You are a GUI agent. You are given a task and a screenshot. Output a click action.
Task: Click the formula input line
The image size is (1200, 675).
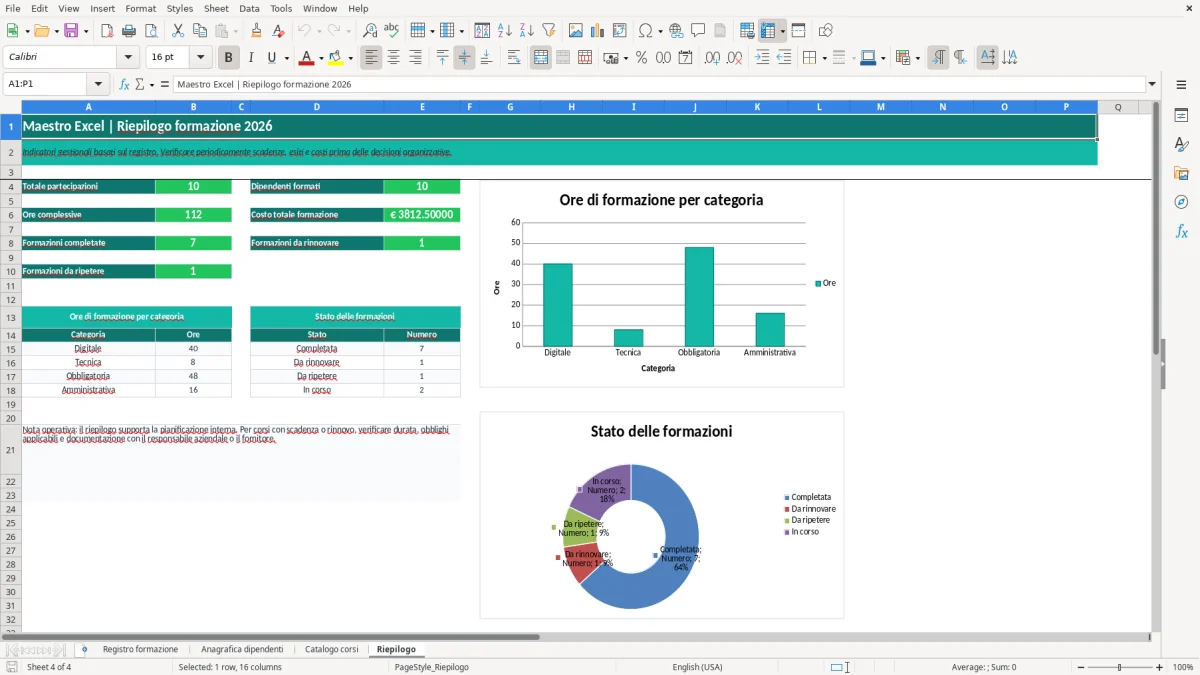tap(659, 84)
